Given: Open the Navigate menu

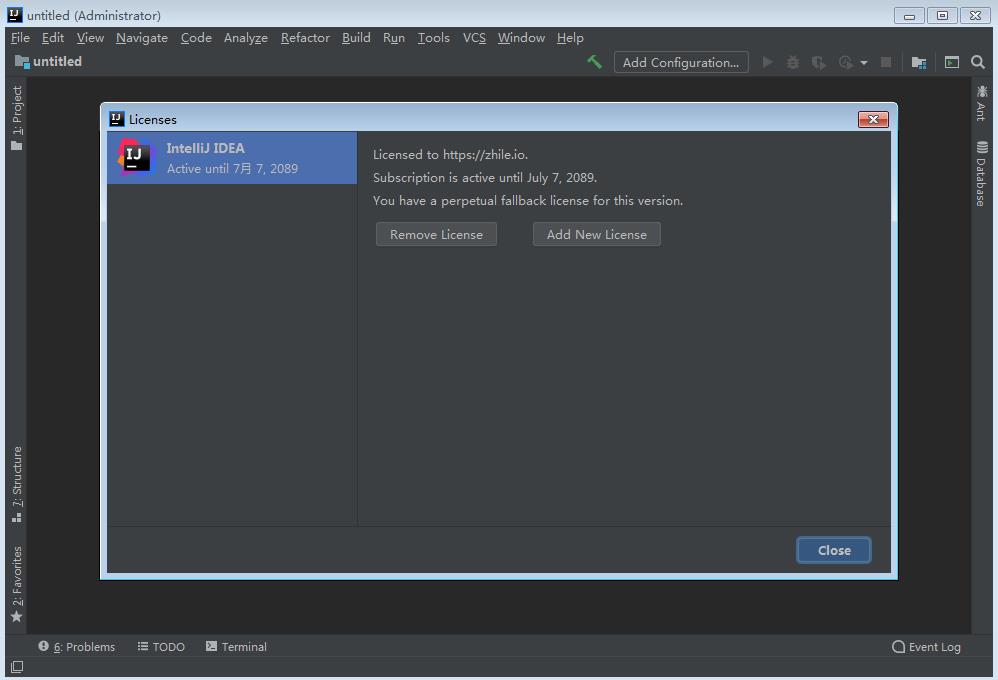Looking at the screenshot, I should point(142,38).
